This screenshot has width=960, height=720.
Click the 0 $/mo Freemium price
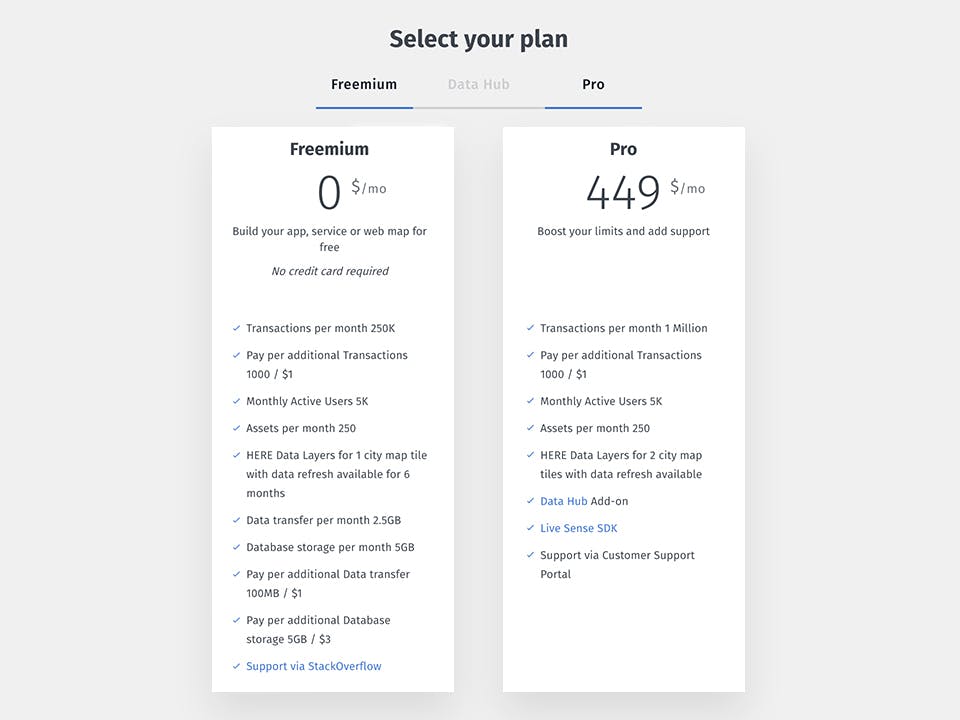click(352, 192)
